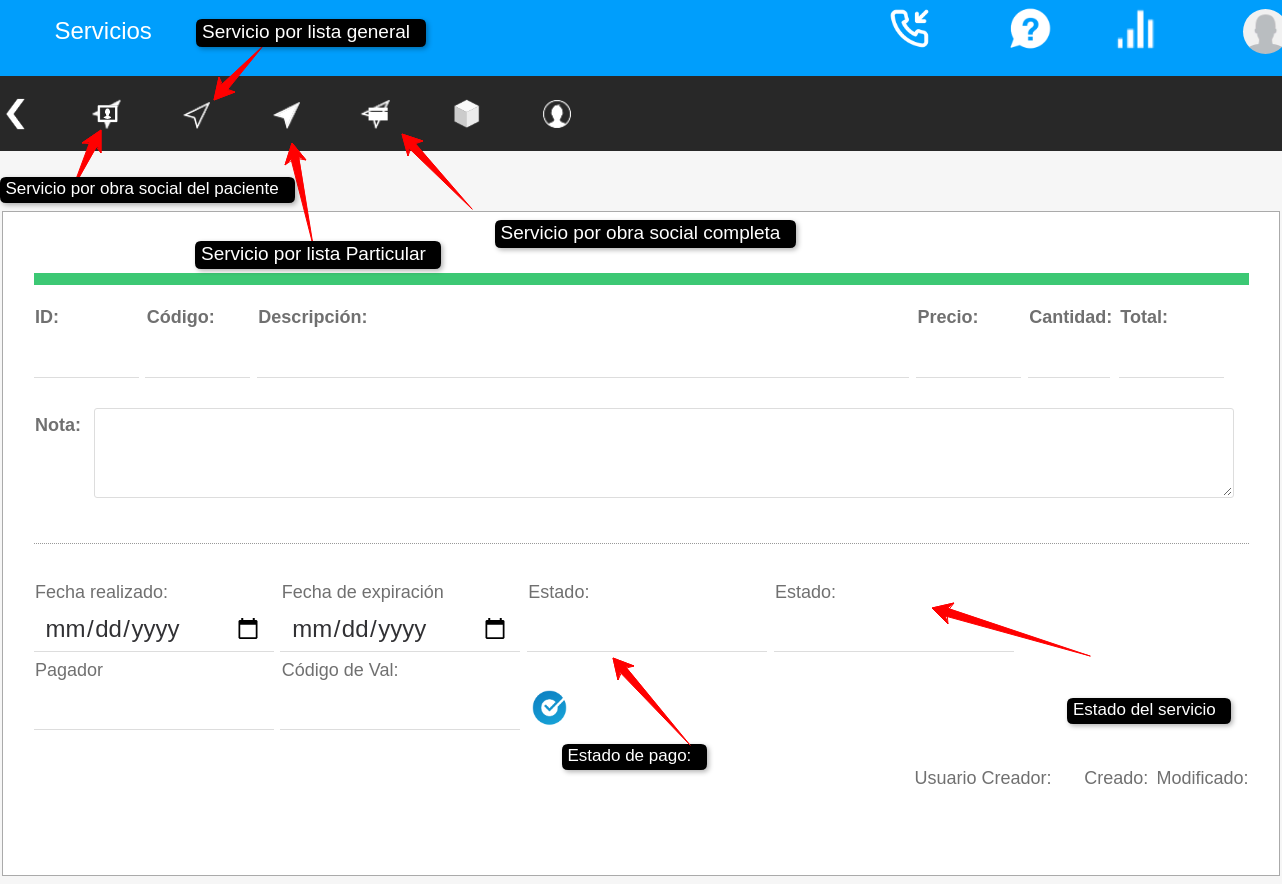1282x884 pixels.
Task: Open the incoming phone call icon
Action: click(x=909, y=29)
